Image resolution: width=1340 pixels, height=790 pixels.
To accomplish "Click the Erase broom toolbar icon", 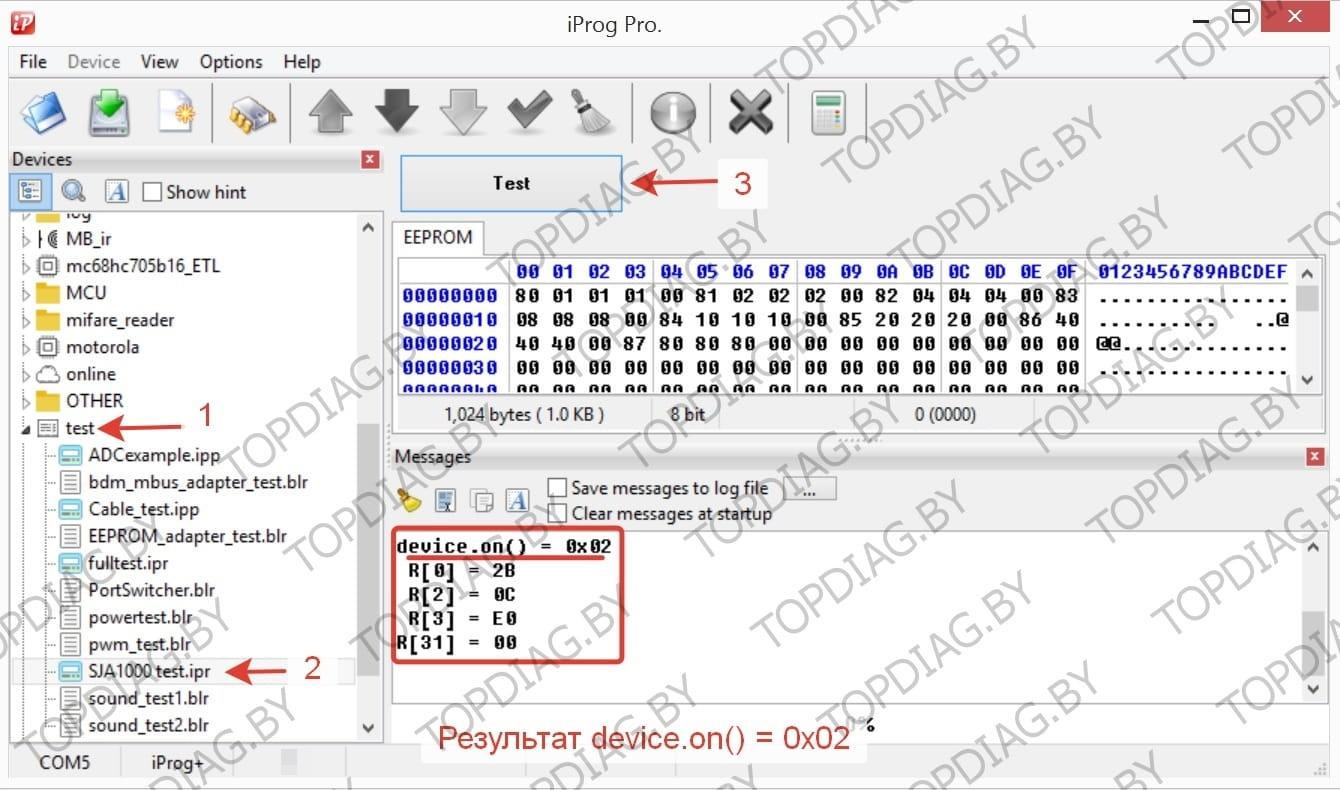I will pyautogui.click(x=591, y=112).
